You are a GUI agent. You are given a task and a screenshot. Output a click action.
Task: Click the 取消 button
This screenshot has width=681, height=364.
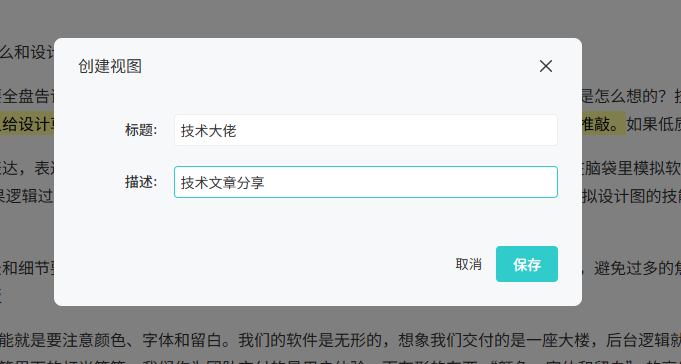468,264
